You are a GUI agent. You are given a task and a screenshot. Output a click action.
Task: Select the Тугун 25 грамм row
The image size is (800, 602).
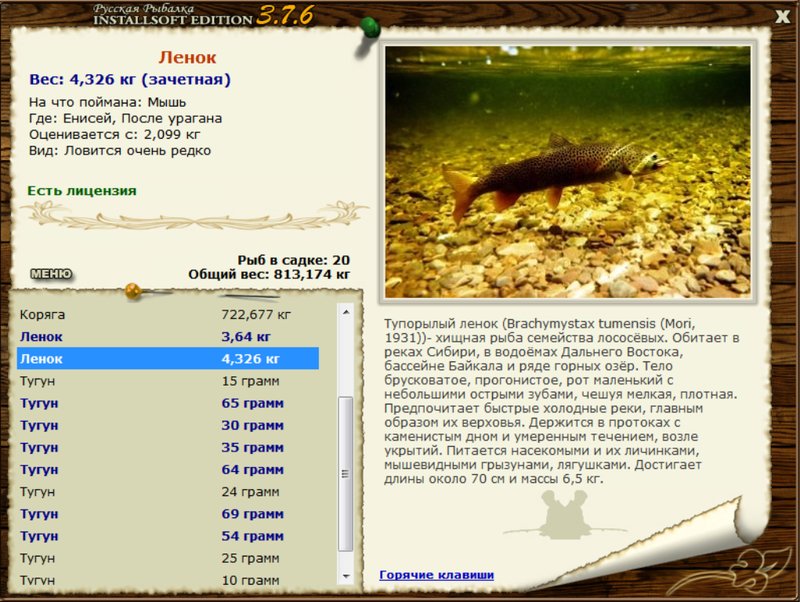[168, 559]
